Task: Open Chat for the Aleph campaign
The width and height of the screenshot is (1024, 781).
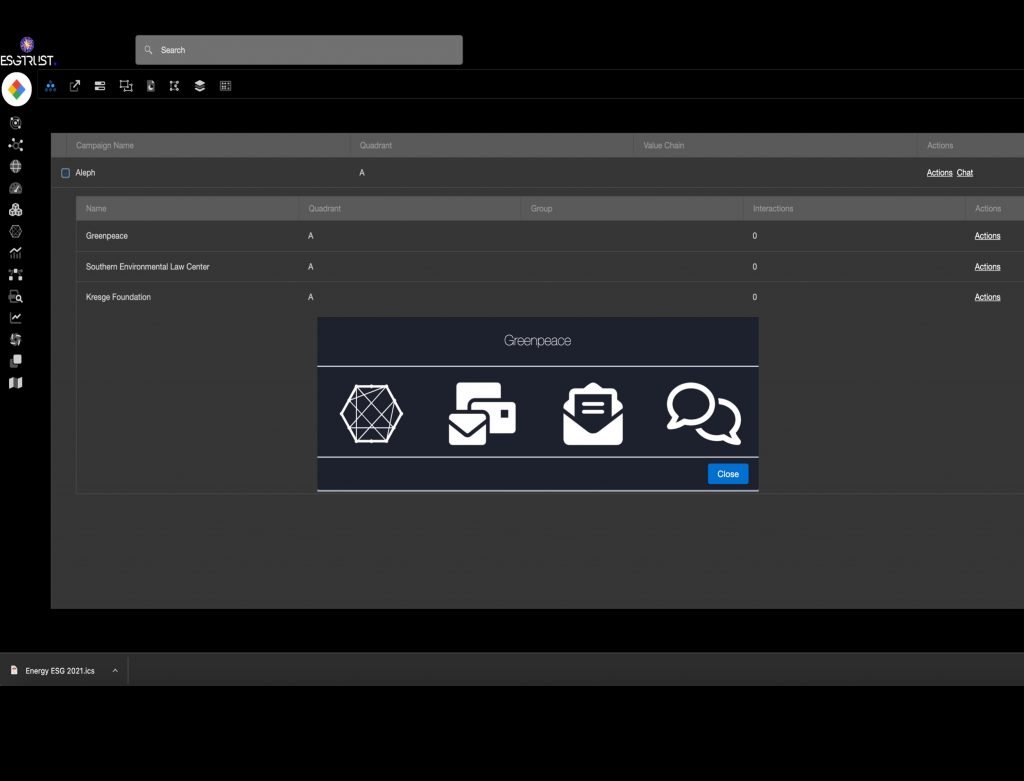Action: (x=965, y=173)
